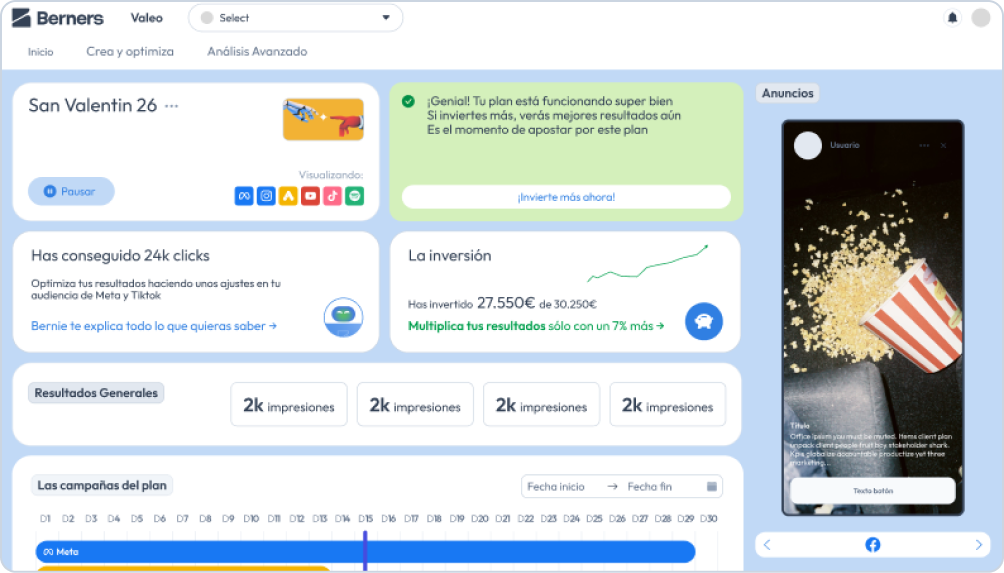Viewport: 1004px width, 573px height.
Task: Click the Meta platform icon
Action: tap(244, 196)
